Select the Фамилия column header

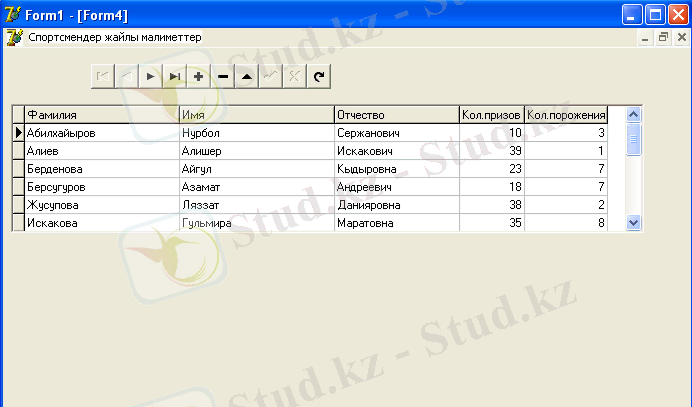[102, 115]
